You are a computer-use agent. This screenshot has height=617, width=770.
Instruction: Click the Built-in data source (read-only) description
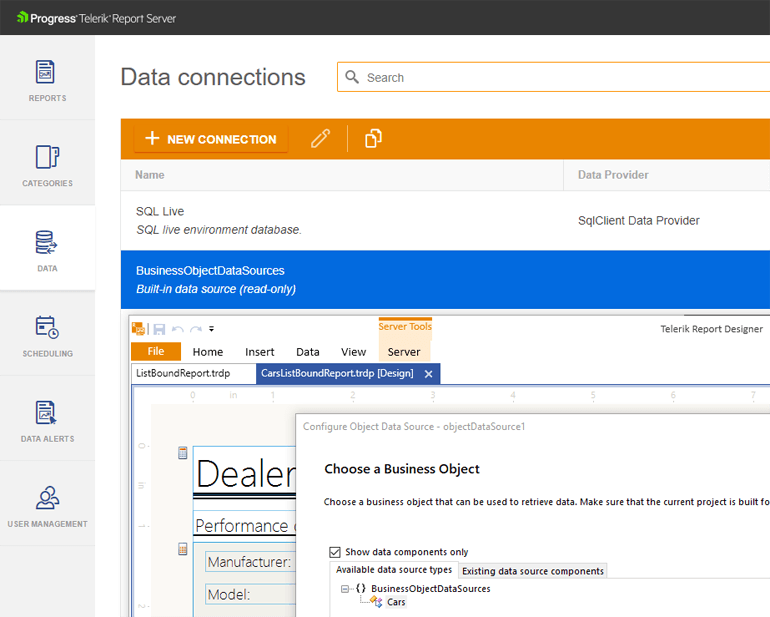click(x=216, y=289)
